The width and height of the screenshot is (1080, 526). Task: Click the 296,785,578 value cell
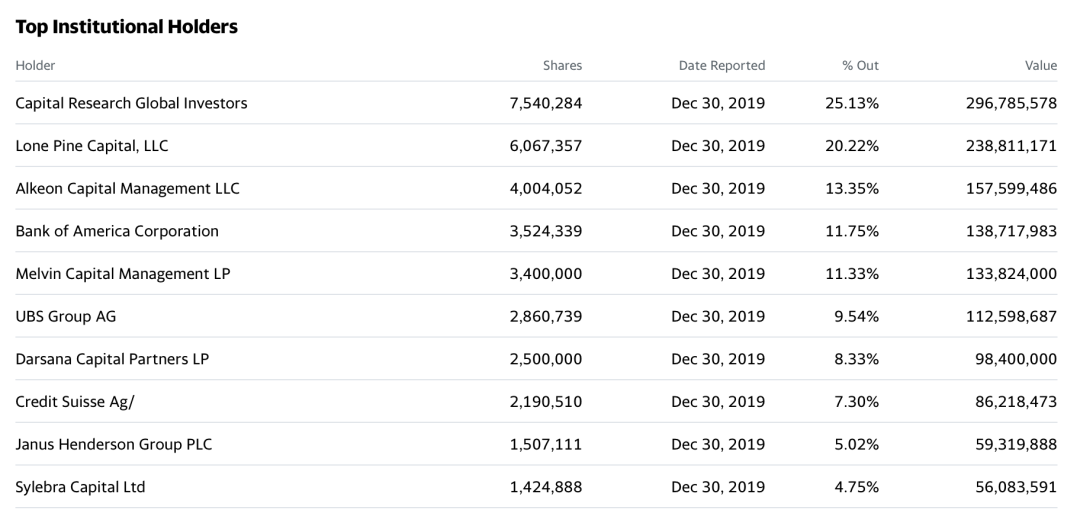(1011, 103)
